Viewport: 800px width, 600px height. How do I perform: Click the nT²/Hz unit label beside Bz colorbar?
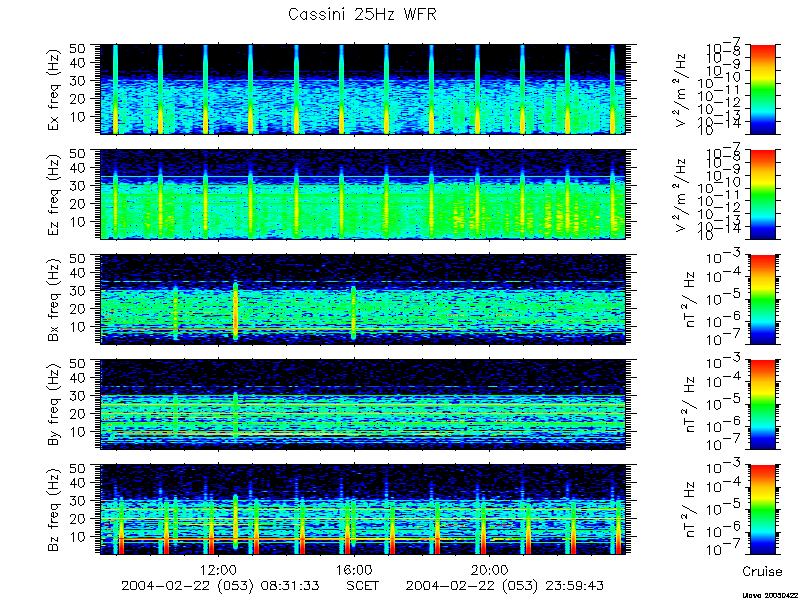[x=689, y=509]
